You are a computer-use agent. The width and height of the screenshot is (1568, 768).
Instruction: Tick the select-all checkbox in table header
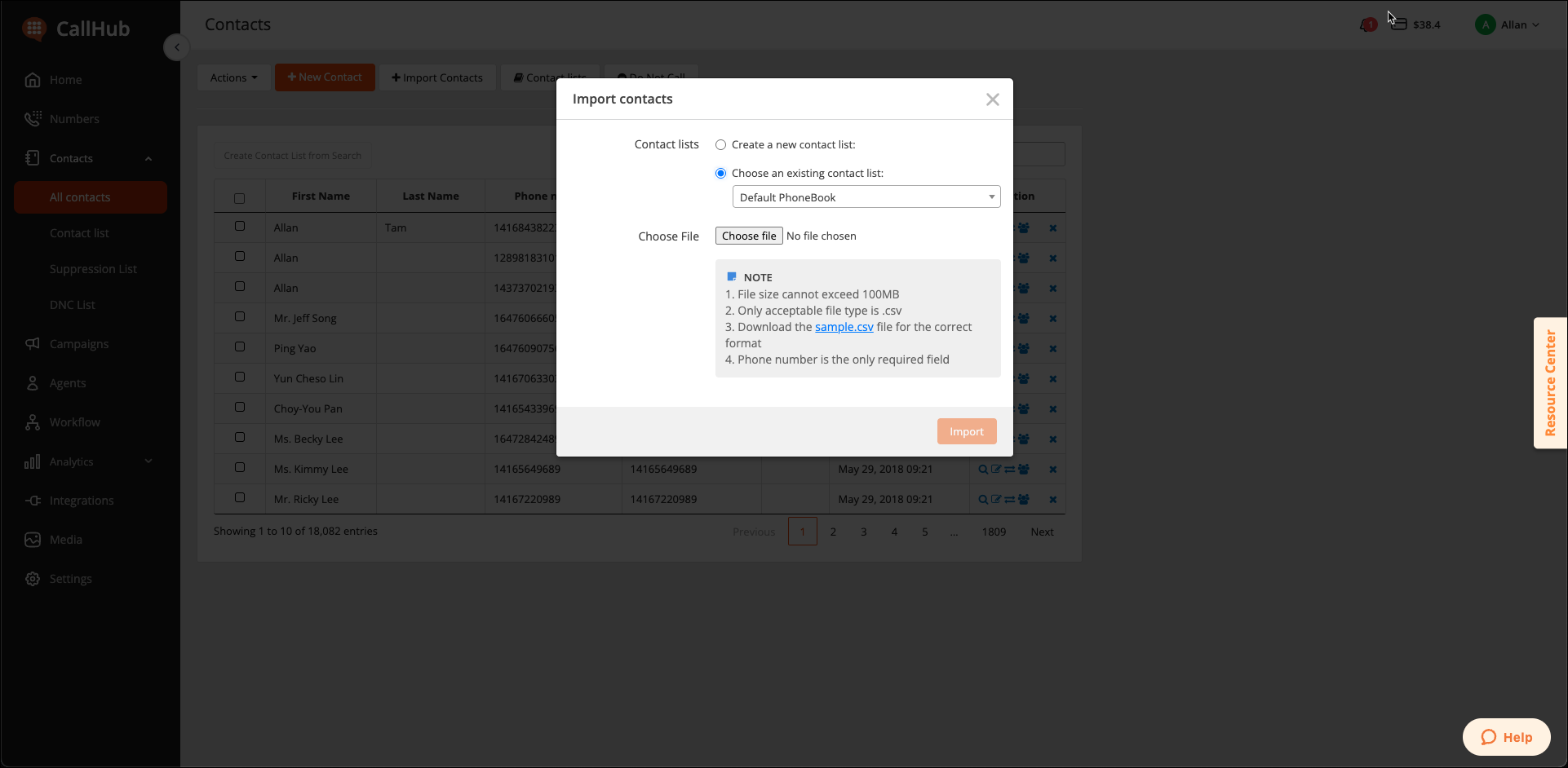[x=239, y=198]
